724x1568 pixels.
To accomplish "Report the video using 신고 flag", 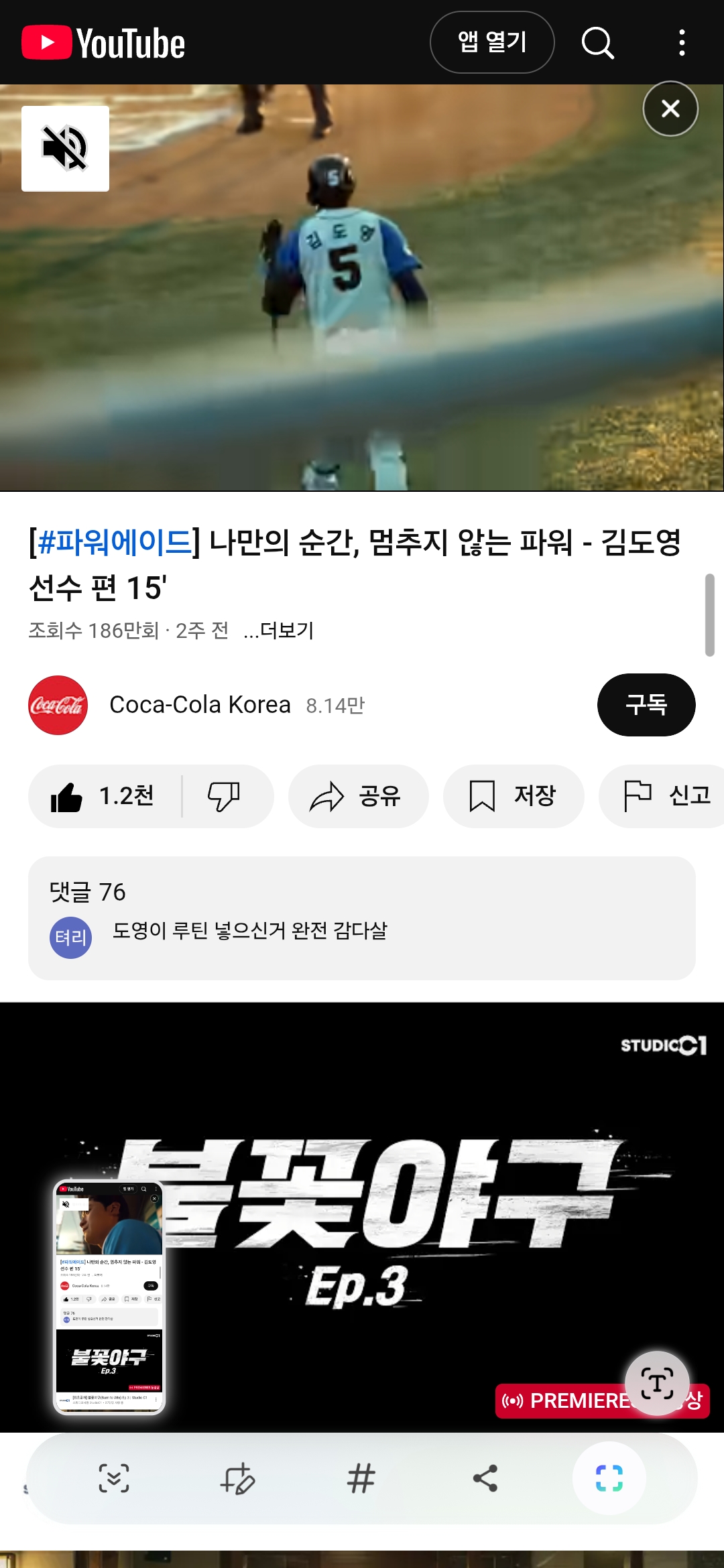I will (x=664, y=796).
